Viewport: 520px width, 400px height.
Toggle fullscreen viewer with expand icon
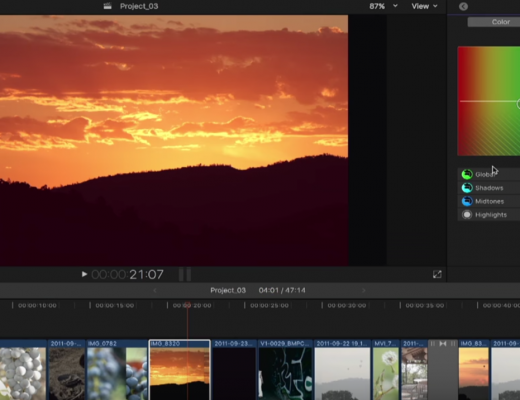tap(437, 274)
